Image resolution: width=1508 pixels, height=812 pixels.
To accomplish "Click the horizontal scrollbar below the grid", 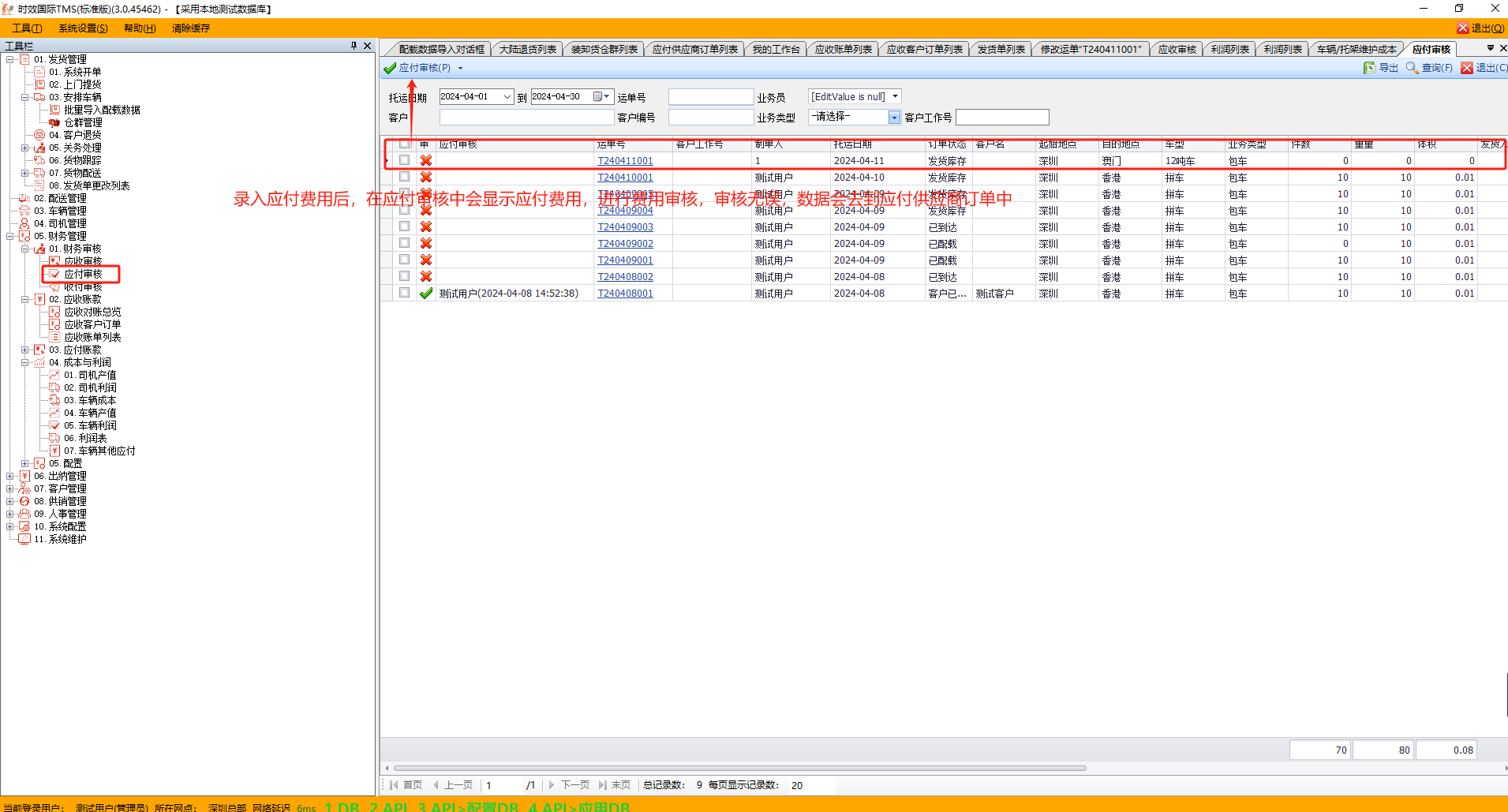I will click(x=739, y=768).
